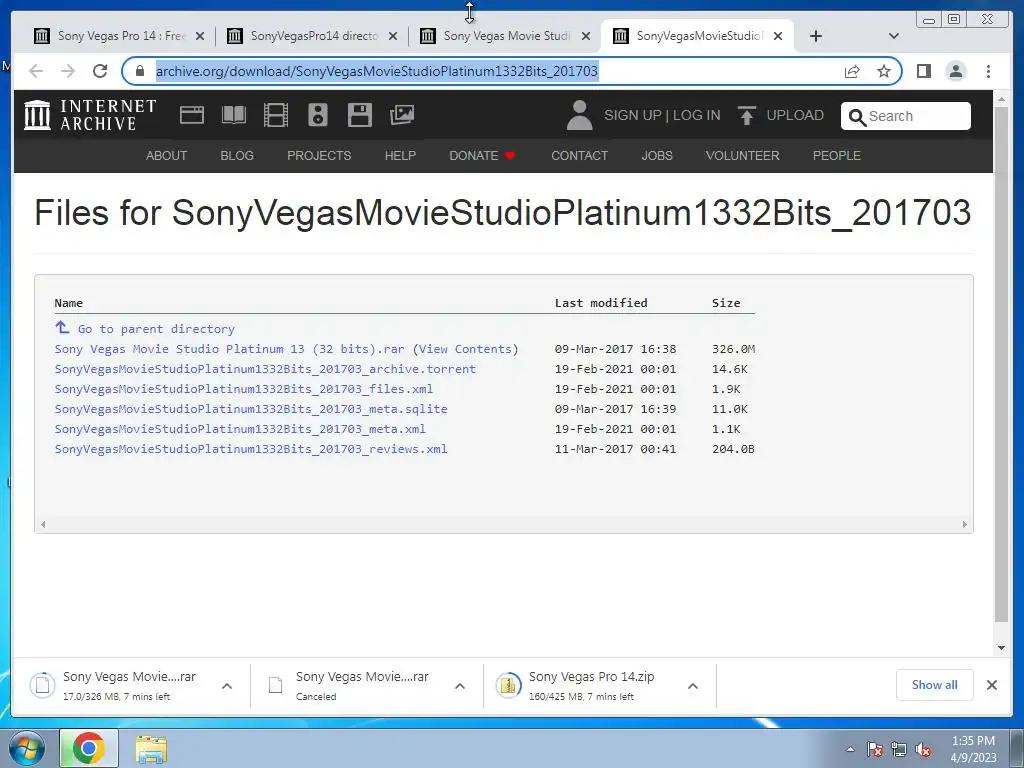Open the Video film strip icon
The image size is (1024, 768).
click(276, 115)
